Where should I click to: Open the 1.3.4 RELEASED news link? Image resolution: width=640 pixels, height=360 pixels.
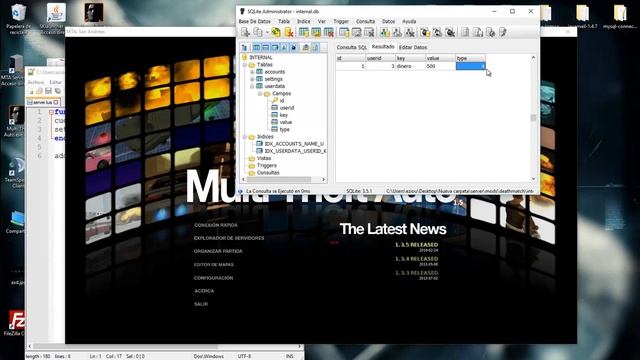click(x=416, y=259)
